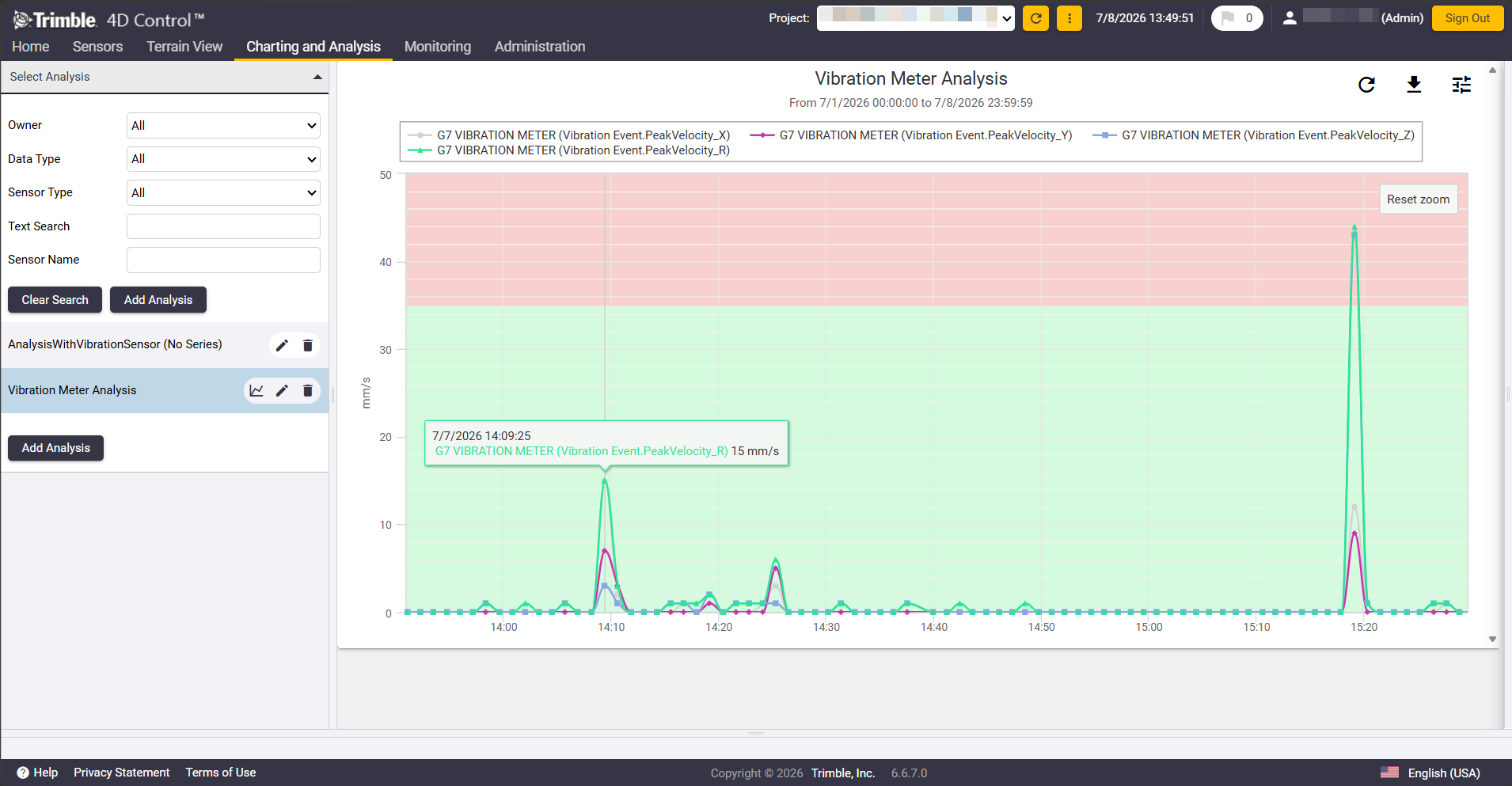Toggle PeakVelocity_Y series in legend
This screenshot has width=1512, height=786.
coord(910,135)
